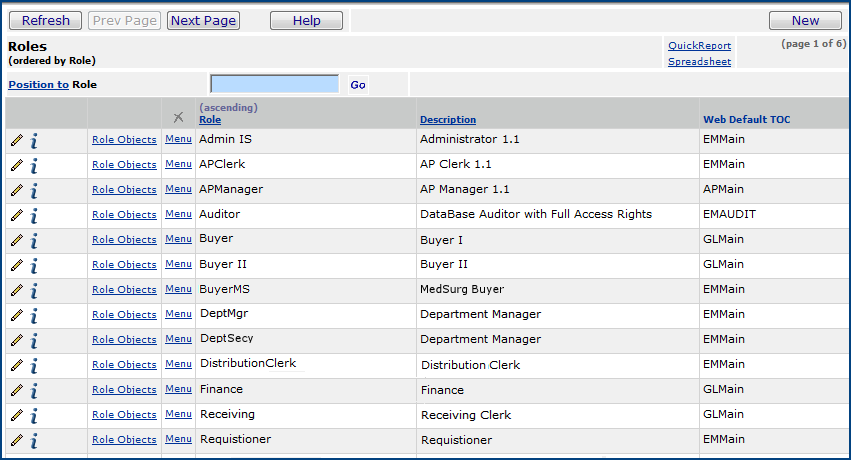Click the Go button beside position field
The width and height of the screenshot is (851, 460).
[x=358, y=85]
